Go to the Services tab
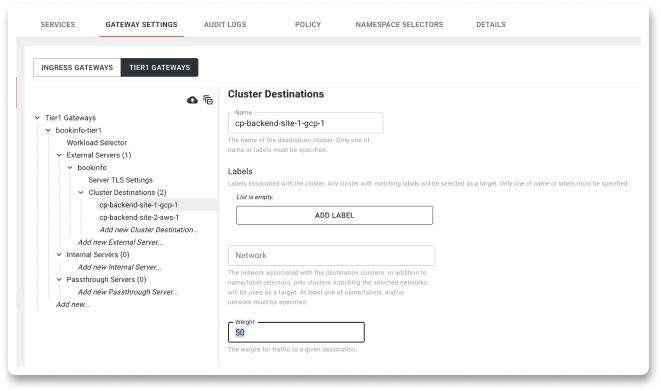This screenshot has height=391, width=661. [58, 24]
